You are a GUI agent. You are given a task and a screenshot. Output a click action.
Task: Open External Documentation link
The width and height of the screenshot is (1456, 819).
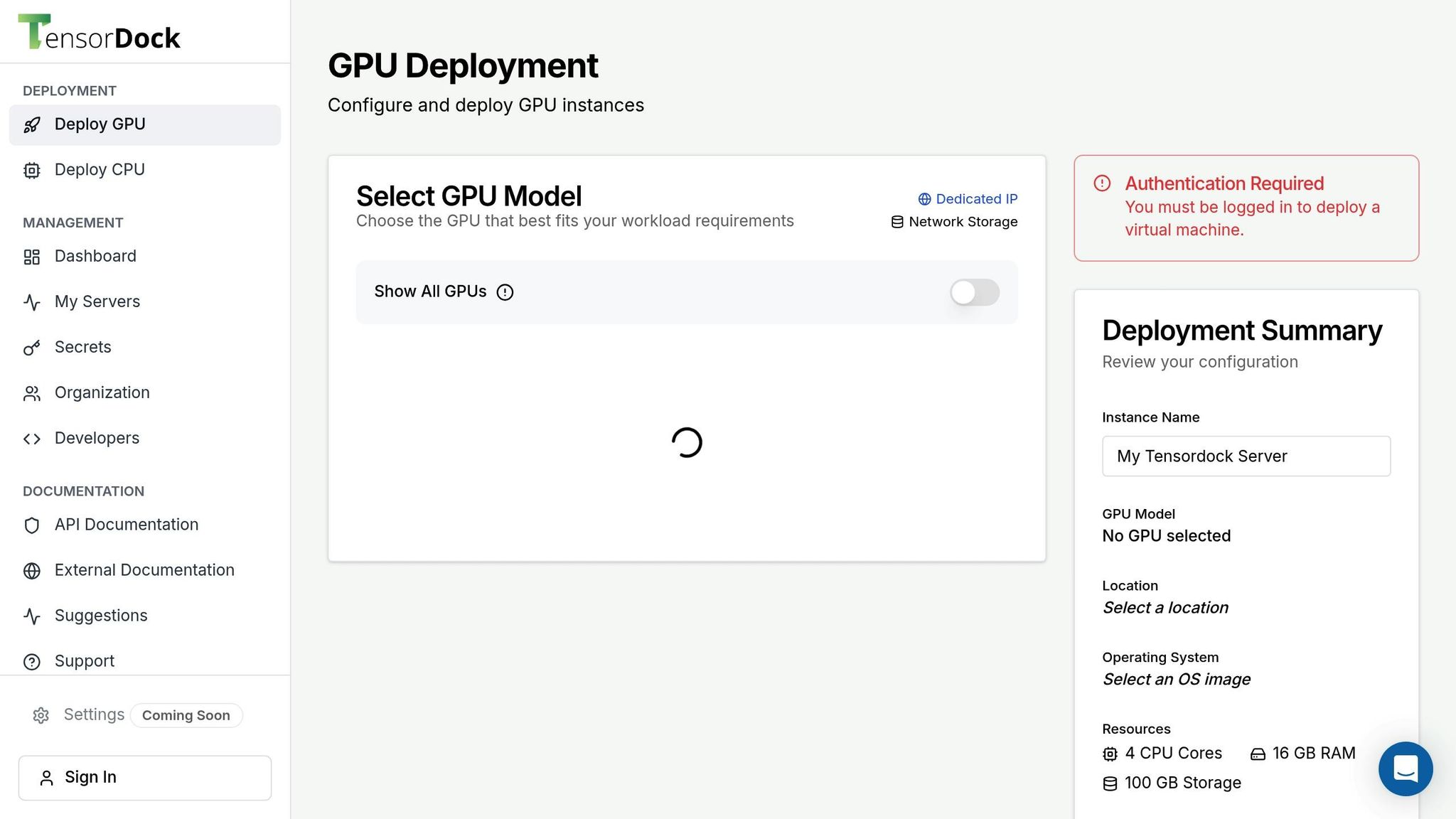pyautogui.click(x=145, y=571)
